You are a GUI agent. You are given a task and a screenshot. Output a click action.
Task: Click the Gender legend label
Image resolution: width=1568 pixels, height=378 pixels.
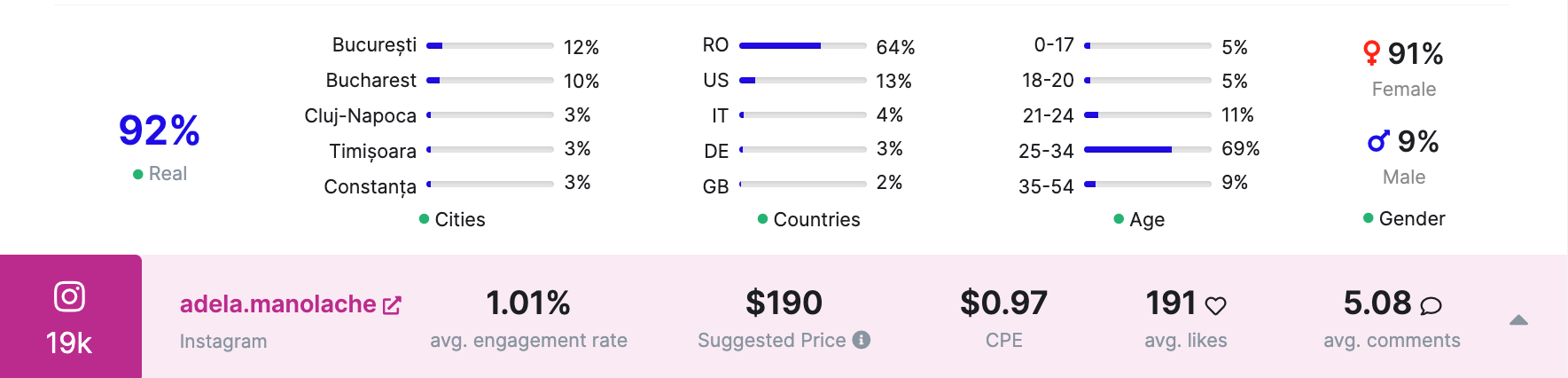(1411, 218)
